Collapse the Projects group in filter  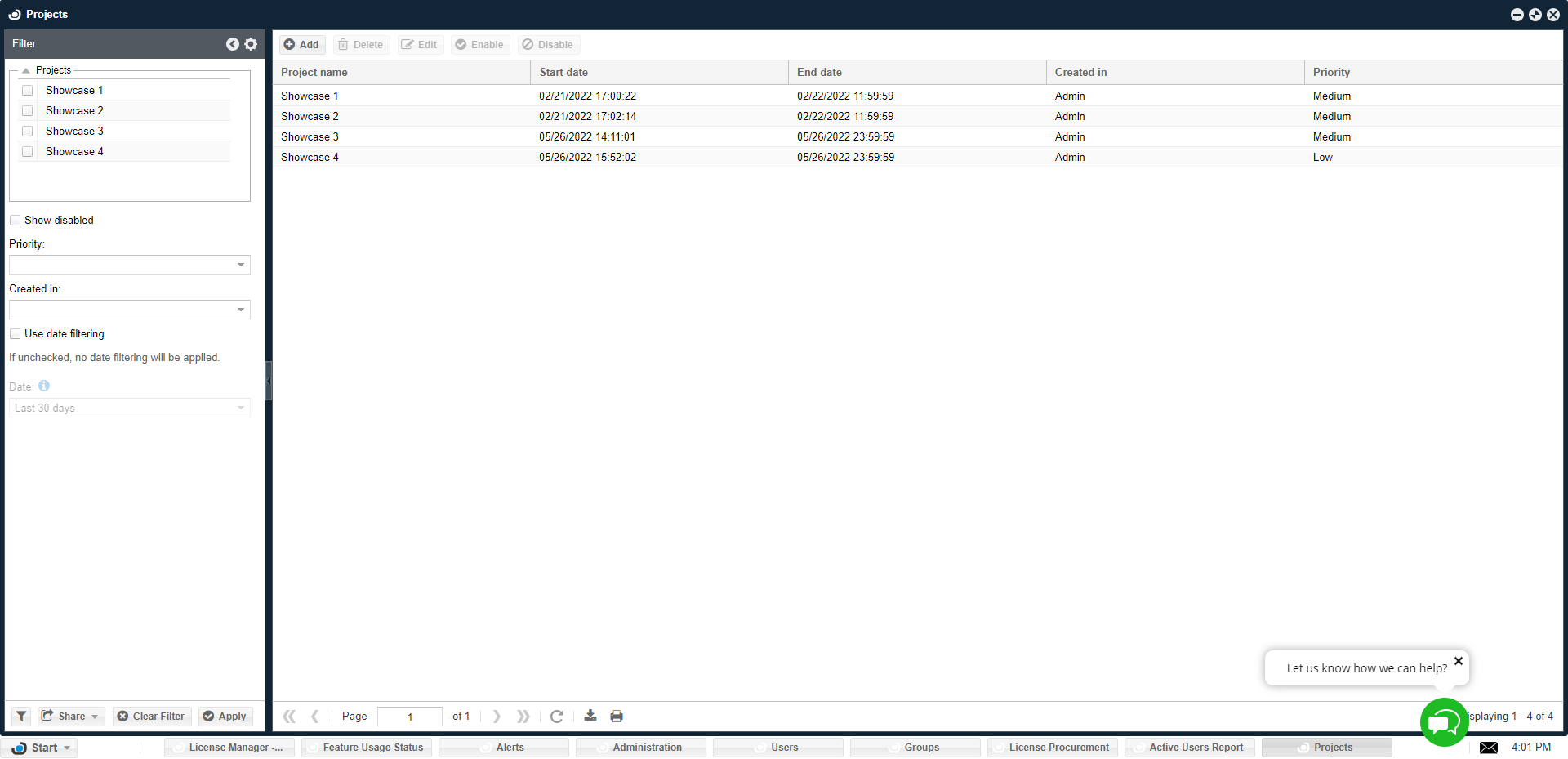(26, 70)
